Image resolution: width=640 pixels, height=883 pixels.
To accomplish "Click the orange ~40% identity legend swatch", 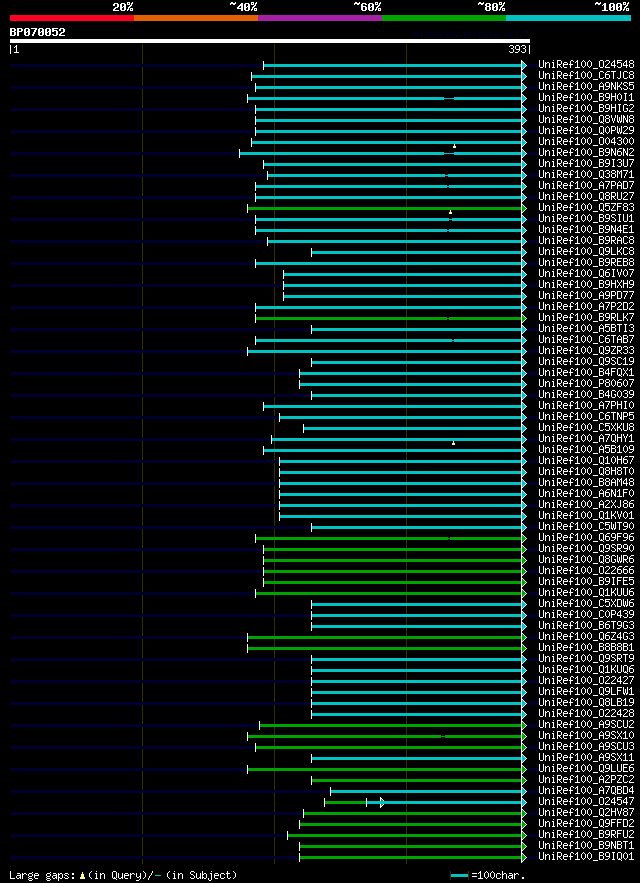I will click(196, 18).
